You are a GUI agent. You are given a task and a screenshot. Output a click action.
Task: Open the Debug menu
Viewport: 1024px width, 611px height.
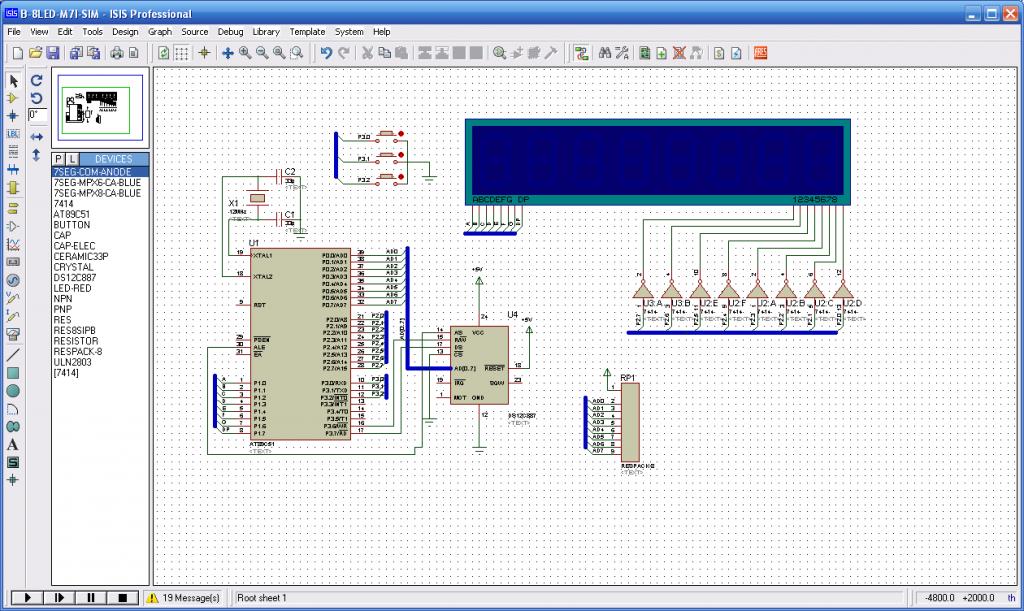point(230,32)
